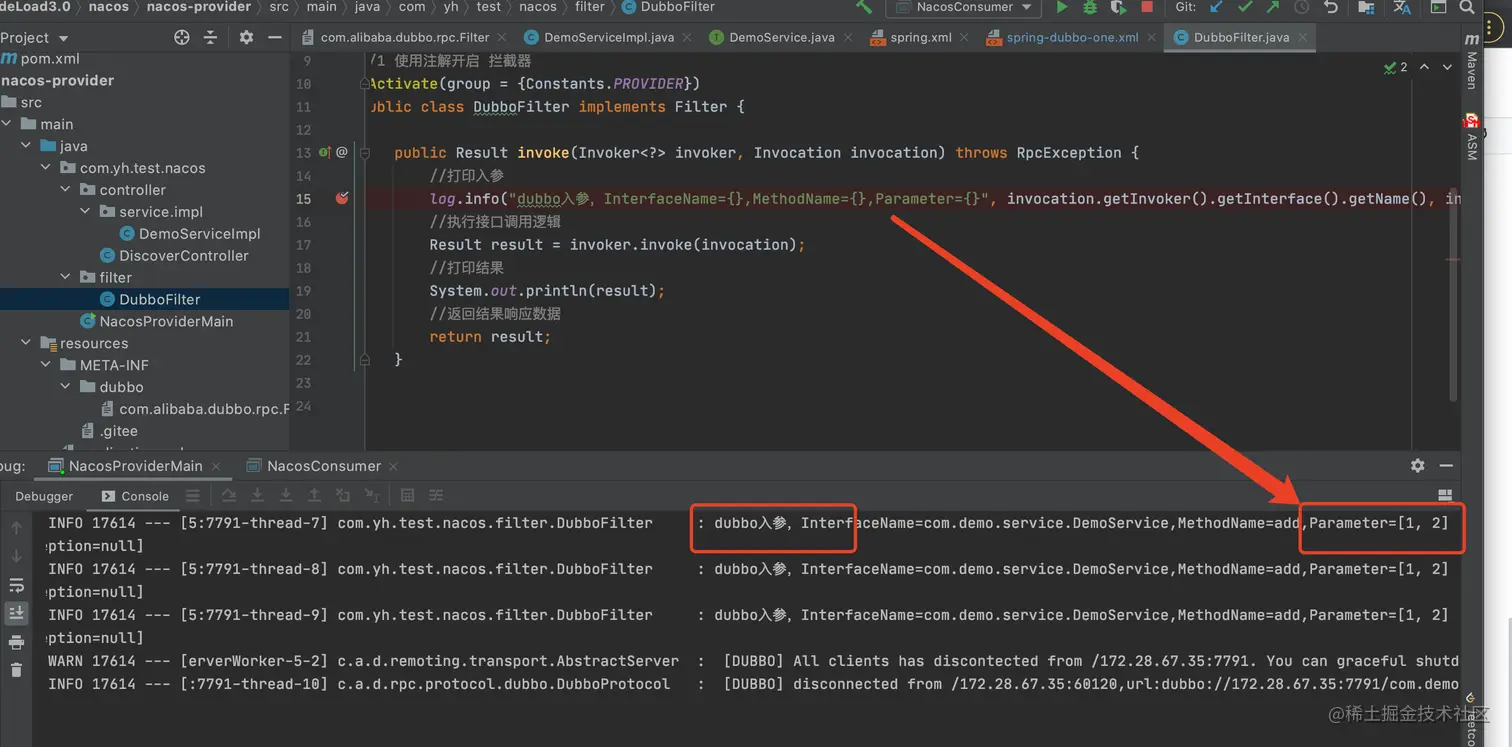The image size is (1512, 747).
Task: Run NacosConsumer with the green play icon
Action: point(1061,7)
